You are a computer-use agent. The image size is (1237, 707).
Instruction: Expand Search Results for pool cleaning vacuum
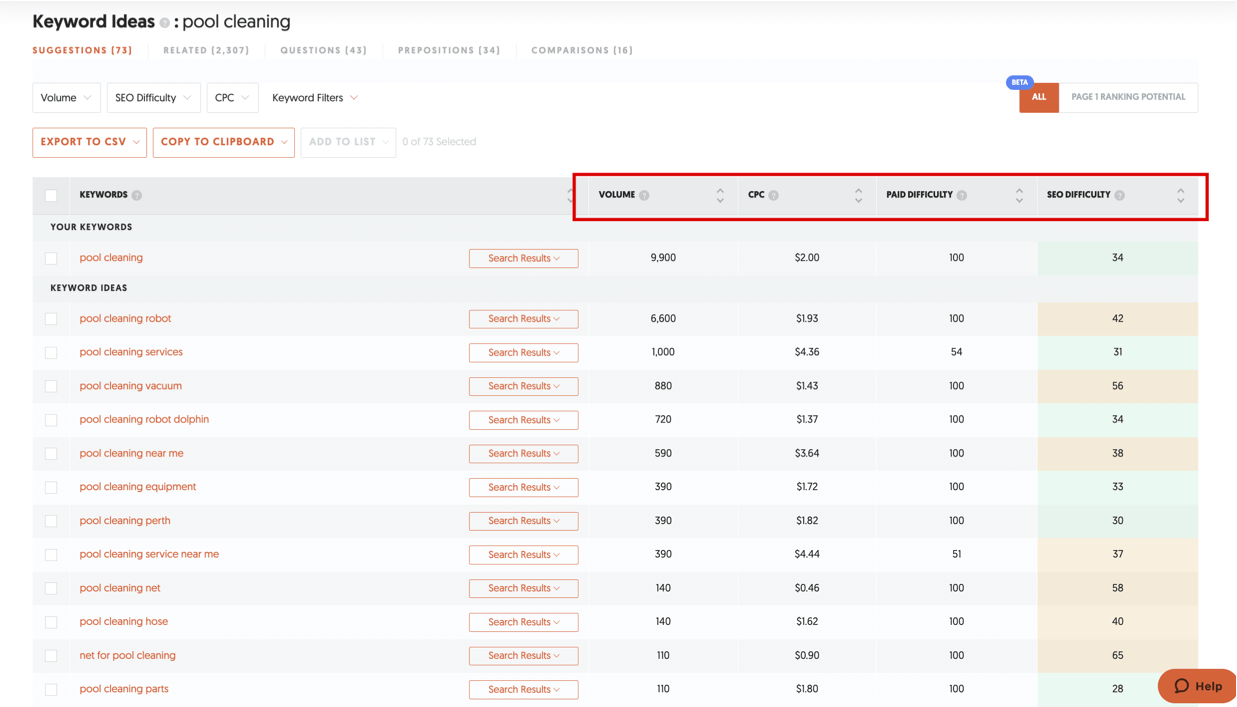coord(523,386)
